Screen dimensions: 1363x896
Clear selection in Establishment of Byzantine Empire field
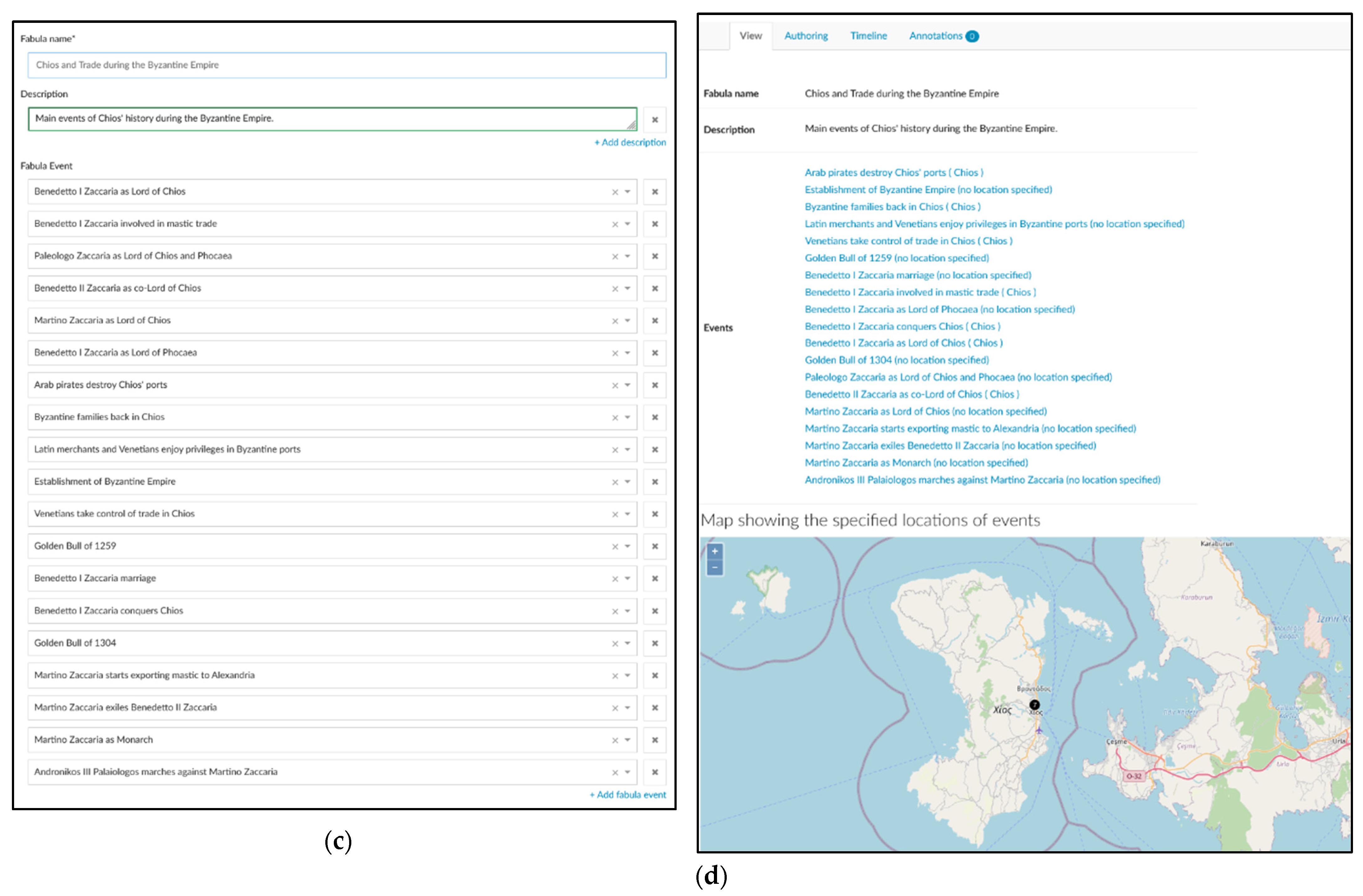click(x=615, y=482)
